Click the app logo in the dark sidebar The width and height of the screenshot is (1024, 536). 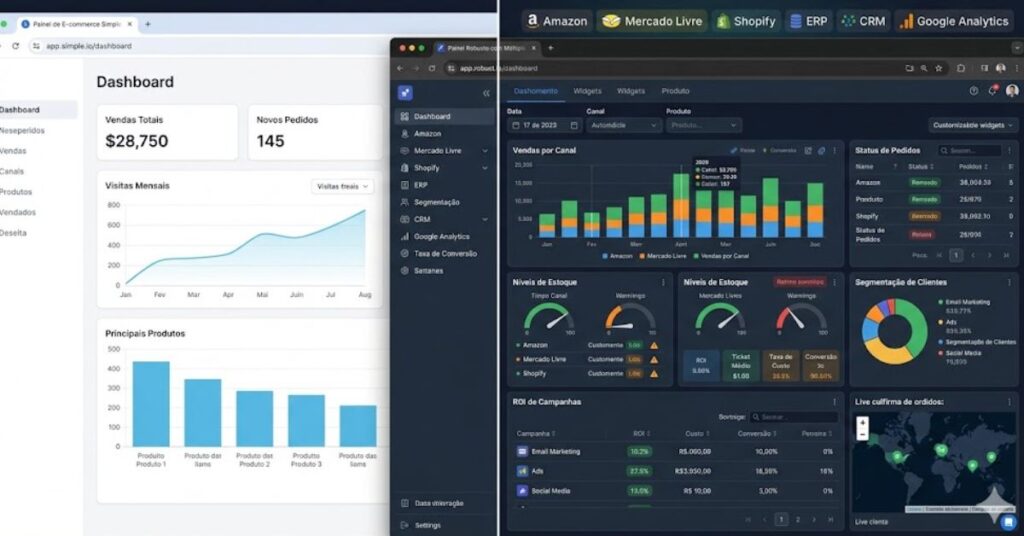point(405,93)
